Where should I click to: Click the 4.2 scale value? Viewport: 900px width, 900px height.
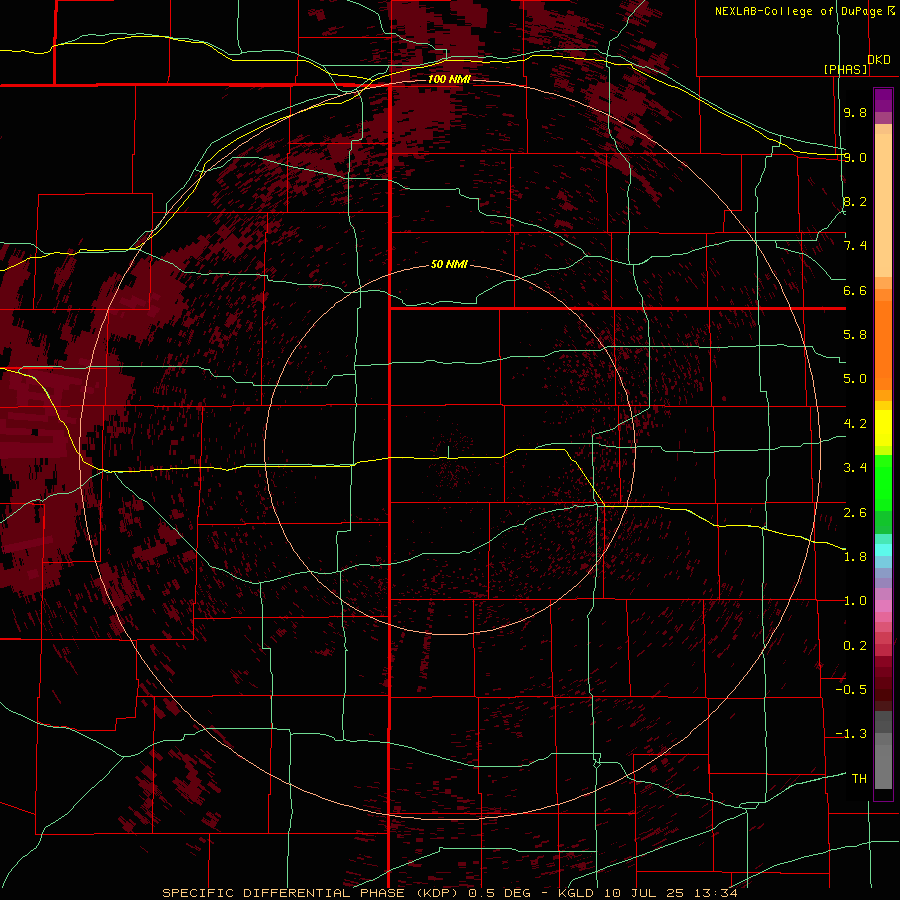click(x=855, y=424)
